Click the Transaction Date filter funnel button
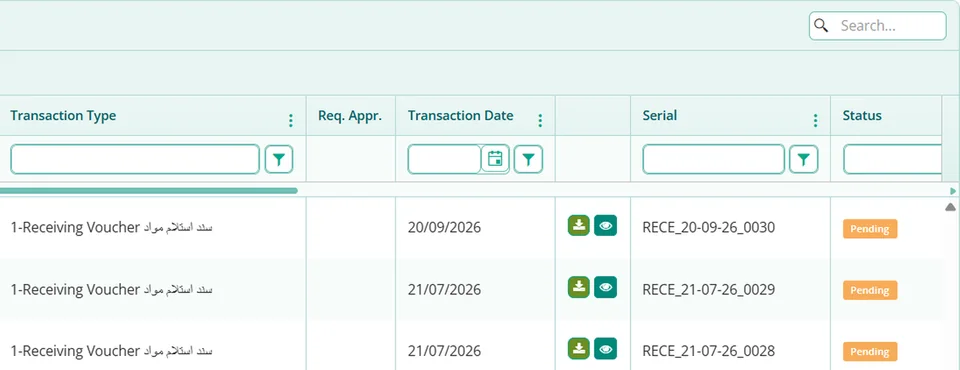Screen dimensions: 960x370 (x=528, y=160)
